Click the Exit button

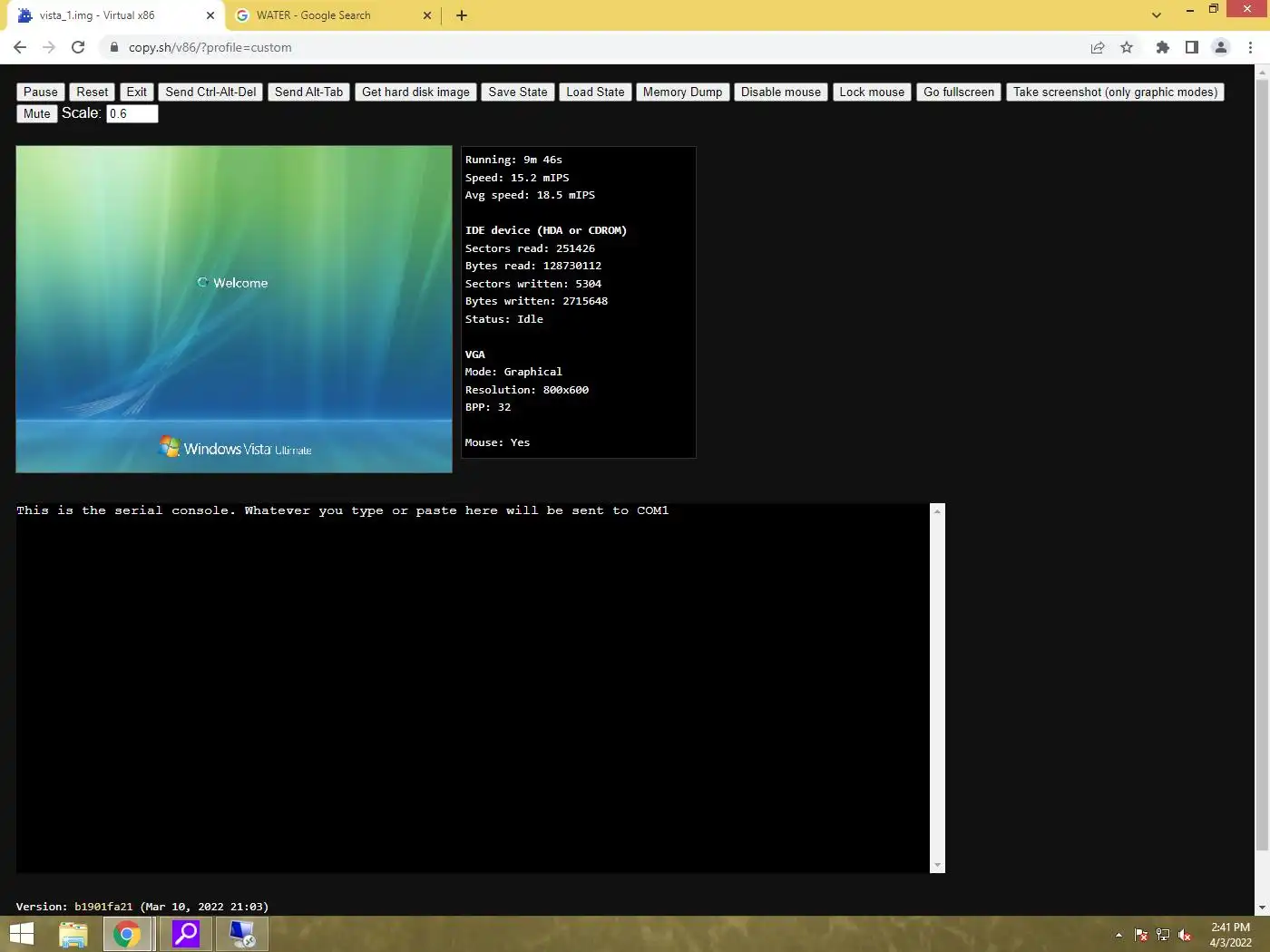(x=137, y=92)
